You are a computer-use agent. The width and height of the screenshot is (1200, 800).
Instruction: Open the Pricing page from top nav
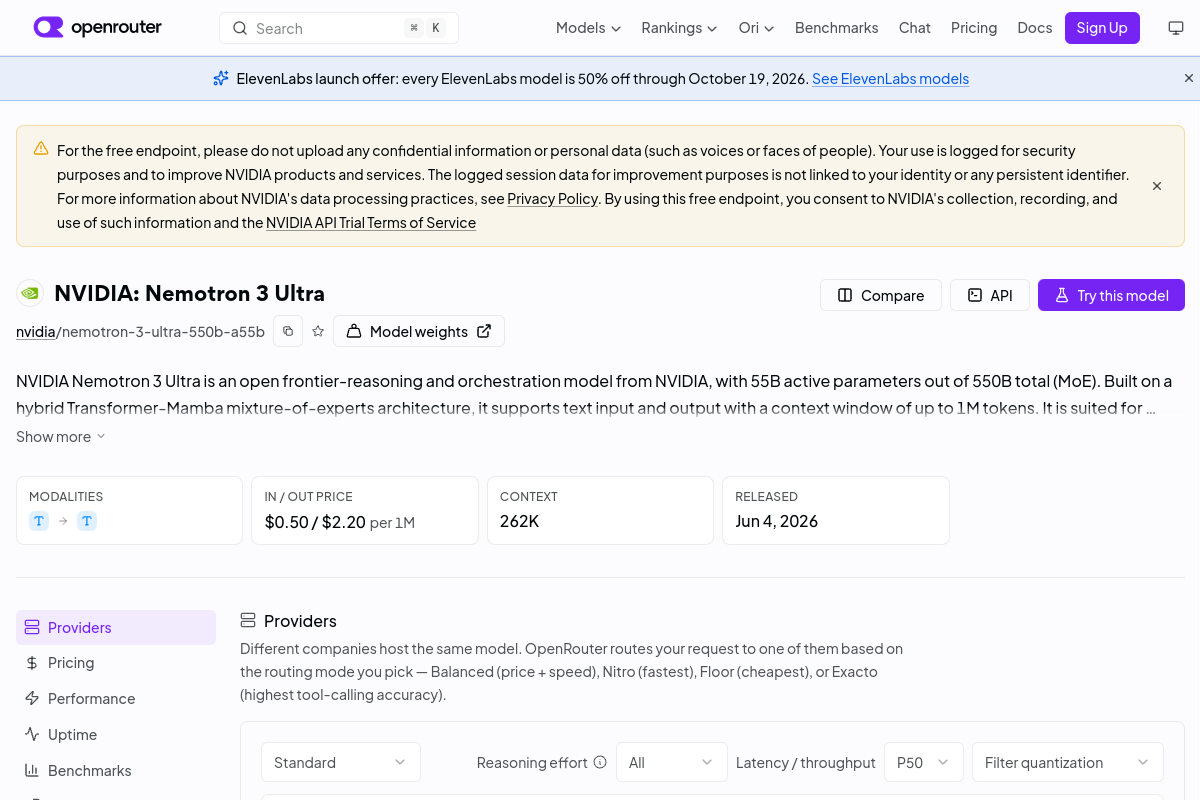coord(974,28)
